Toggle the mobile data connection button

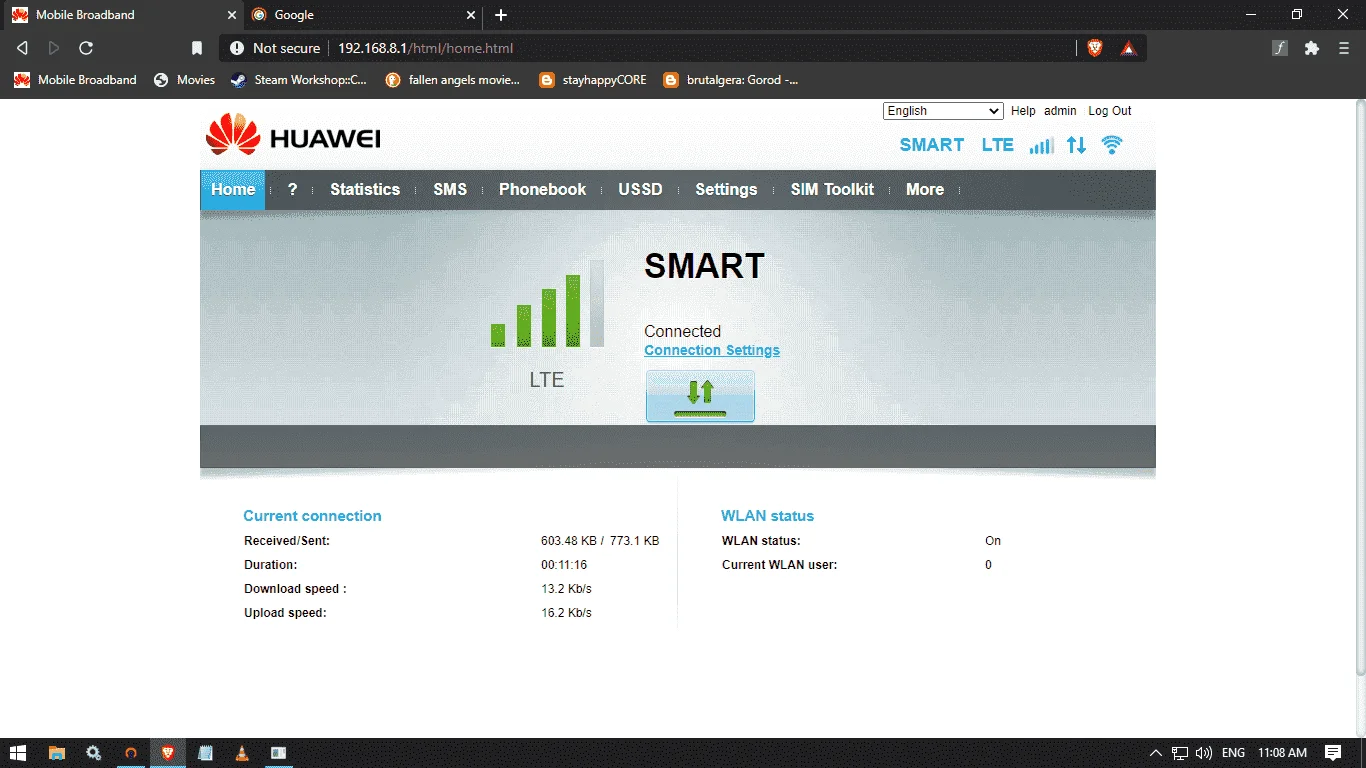(700, 396)
